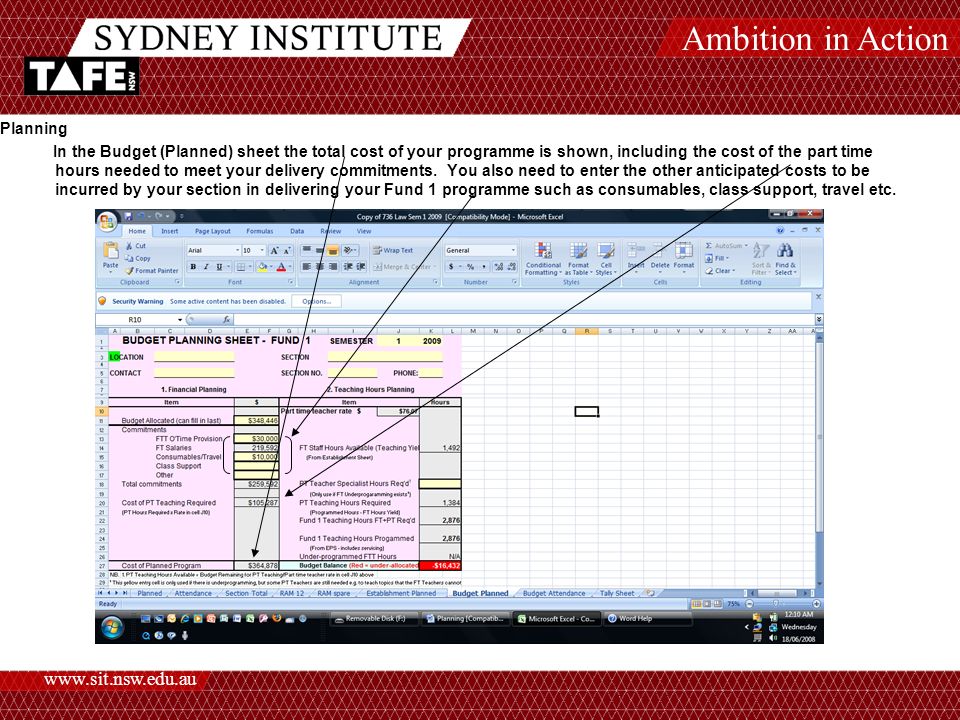Click the Wrap Text button

click(x=393, y=250)
